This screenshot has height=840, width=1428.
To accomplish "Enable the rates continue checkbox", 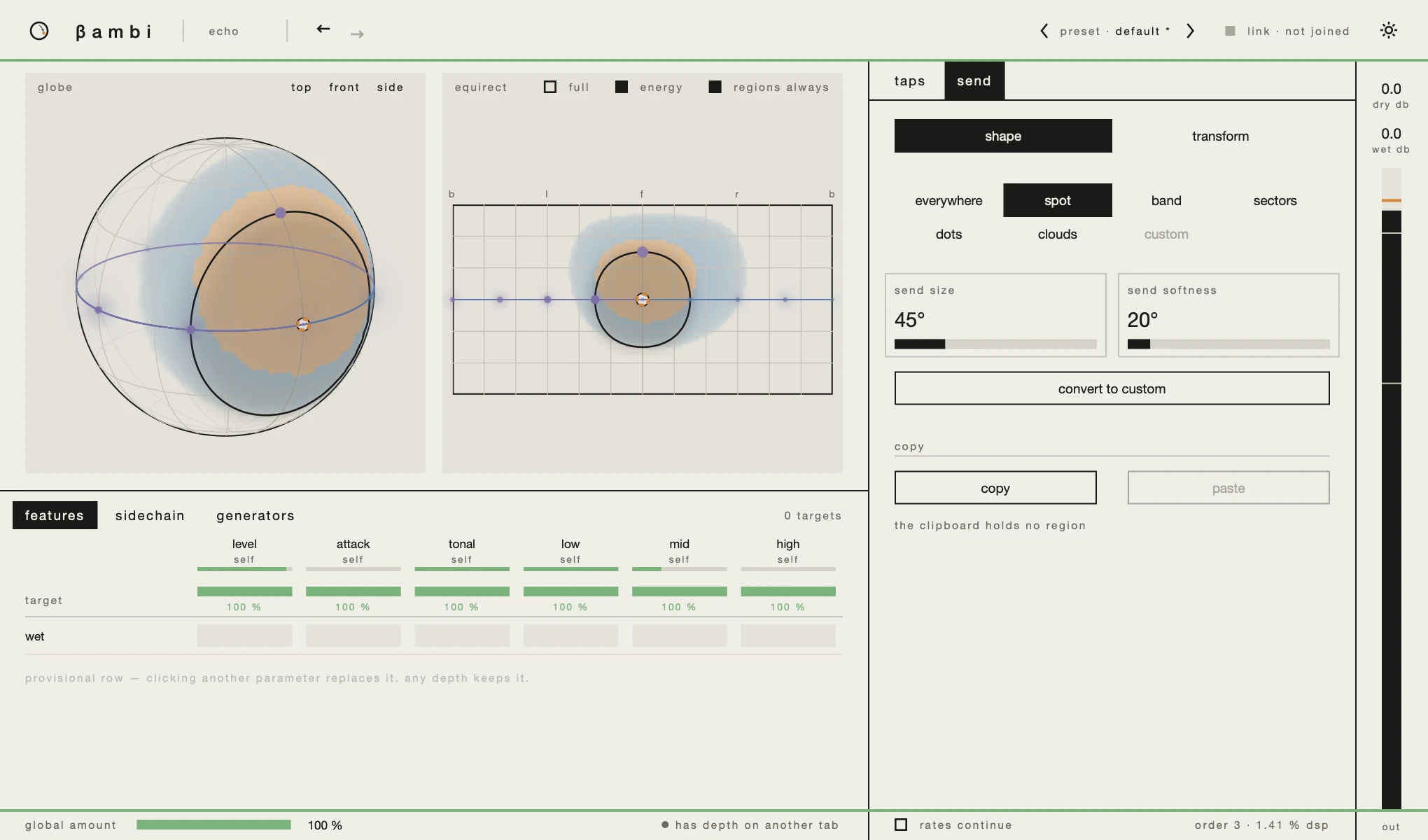I will point(901,825).
